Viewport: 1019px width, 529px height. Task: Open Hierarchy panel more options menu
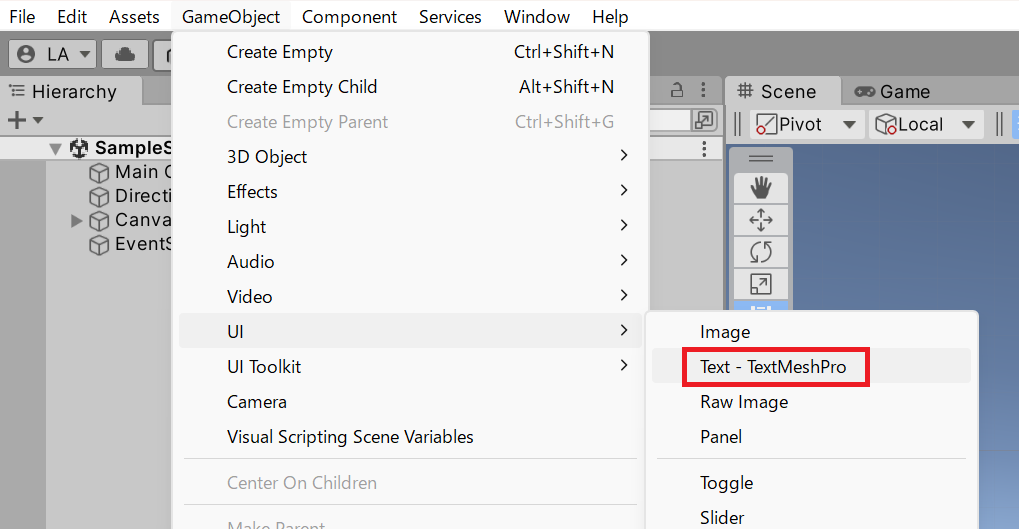tap(703, 90)
